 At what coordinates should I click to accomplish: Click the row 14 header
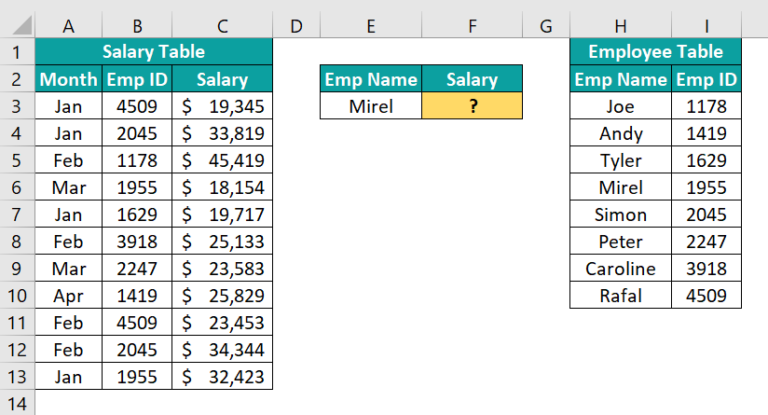[17, 403]
